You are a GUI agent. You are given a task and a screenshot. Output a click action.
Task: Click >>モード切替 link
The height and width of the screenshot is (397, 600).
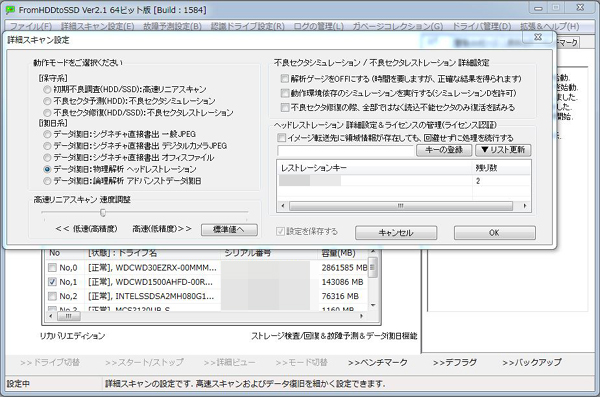click(302, 363)
